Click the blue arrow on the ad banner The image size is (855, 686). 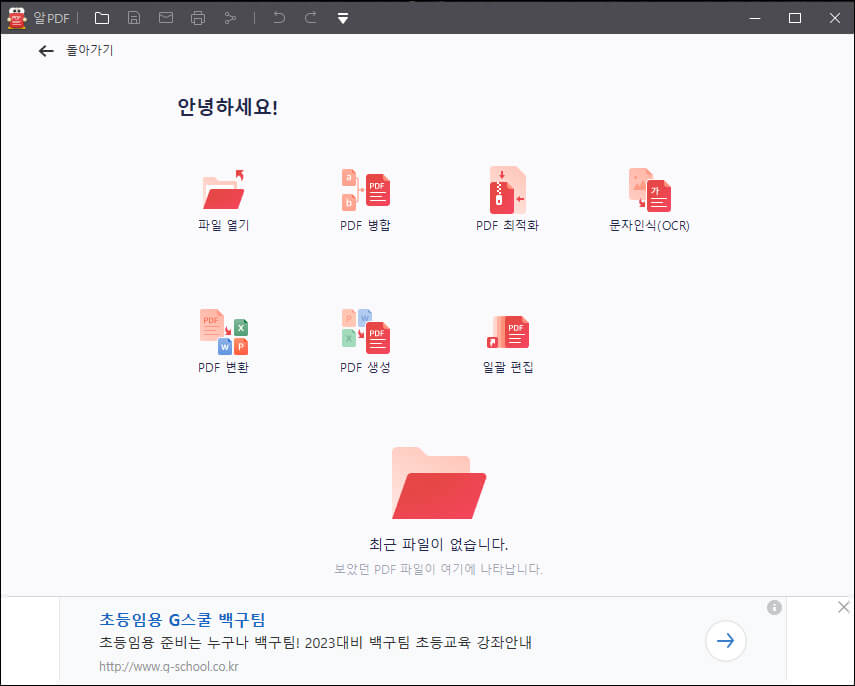click(x=725, y=641)
